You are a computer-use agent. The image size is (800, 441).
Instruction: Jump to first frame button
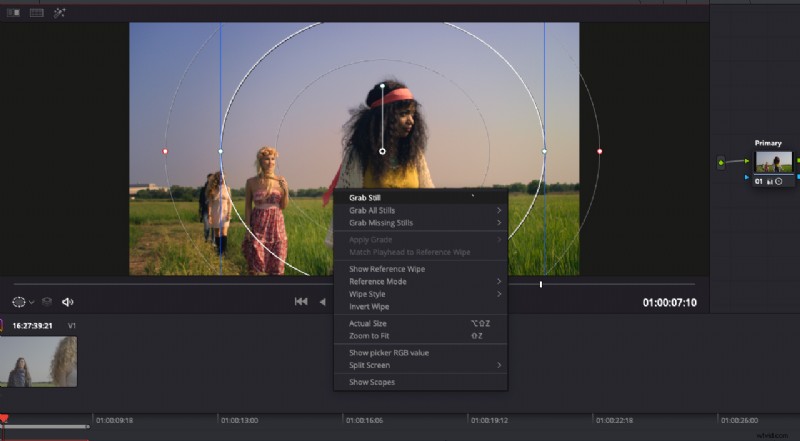pos(301,302)
